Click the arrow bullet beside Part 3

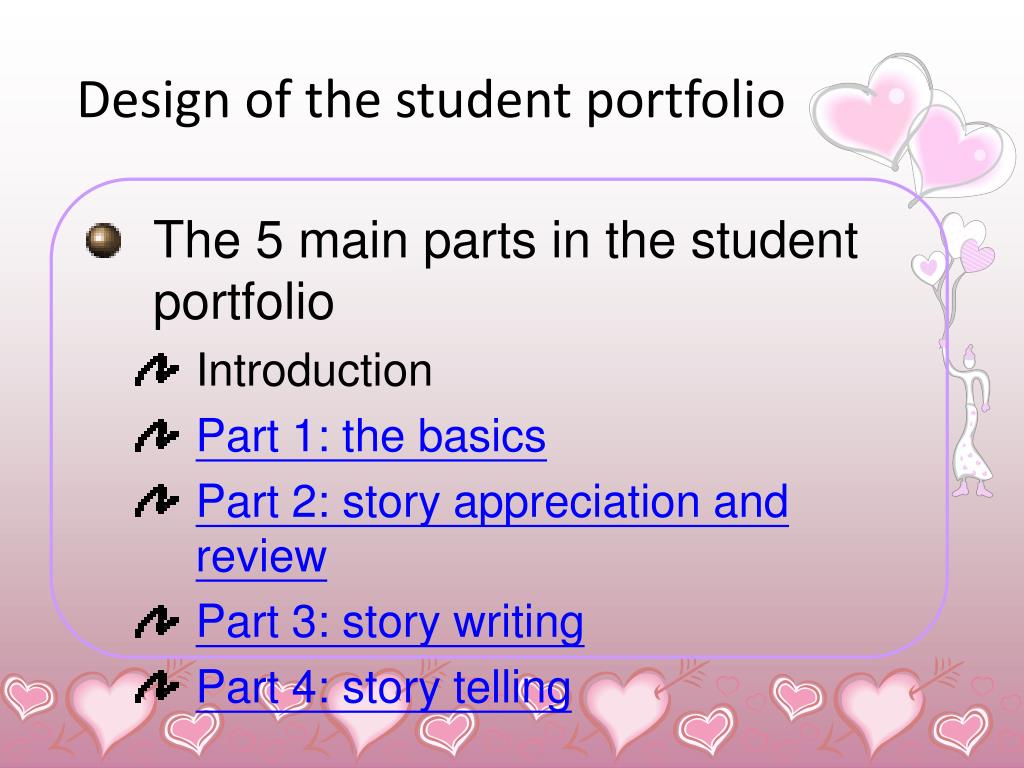click(x=156, y=621)
